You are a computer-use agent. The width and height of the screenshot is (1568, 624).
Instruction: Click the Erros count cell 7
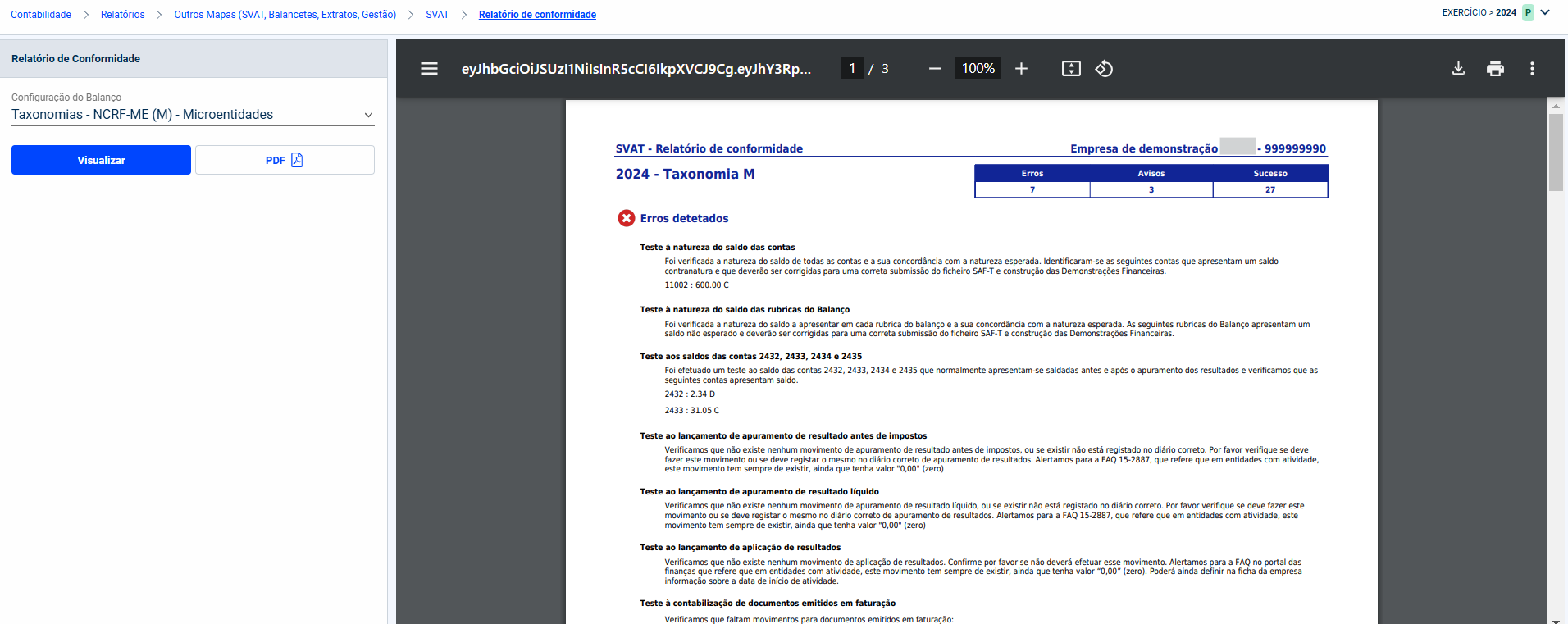[x=1032, y=189]
